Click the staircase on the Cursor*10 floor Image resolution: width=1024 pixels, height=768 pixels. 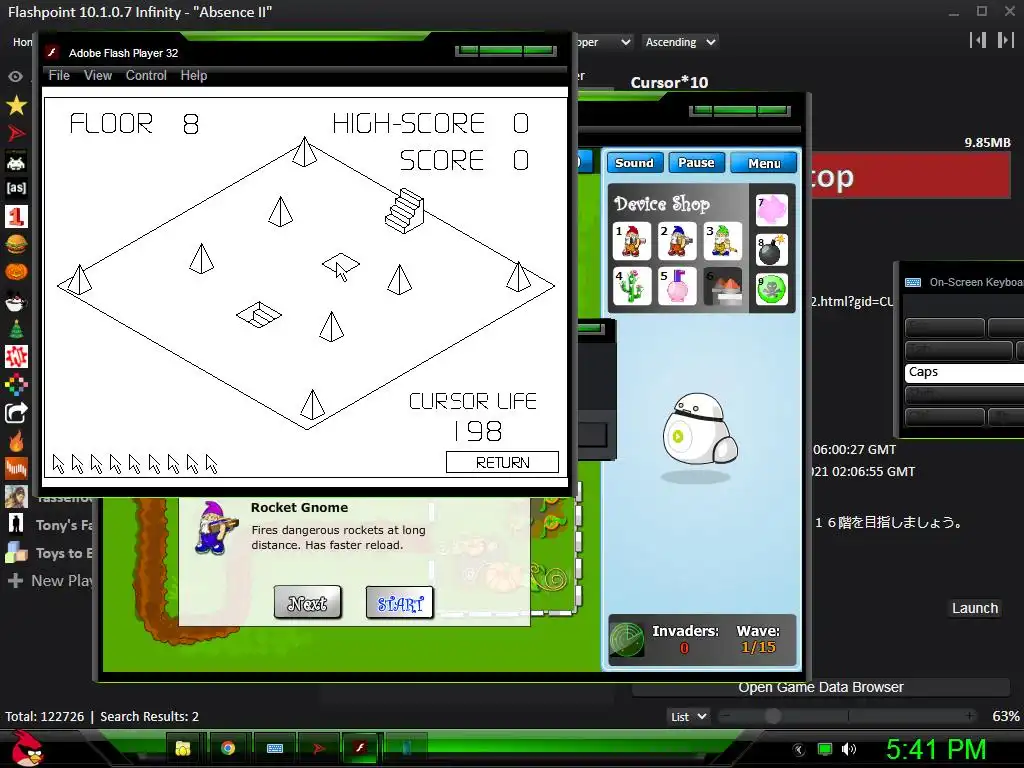[x=404, y=210]
